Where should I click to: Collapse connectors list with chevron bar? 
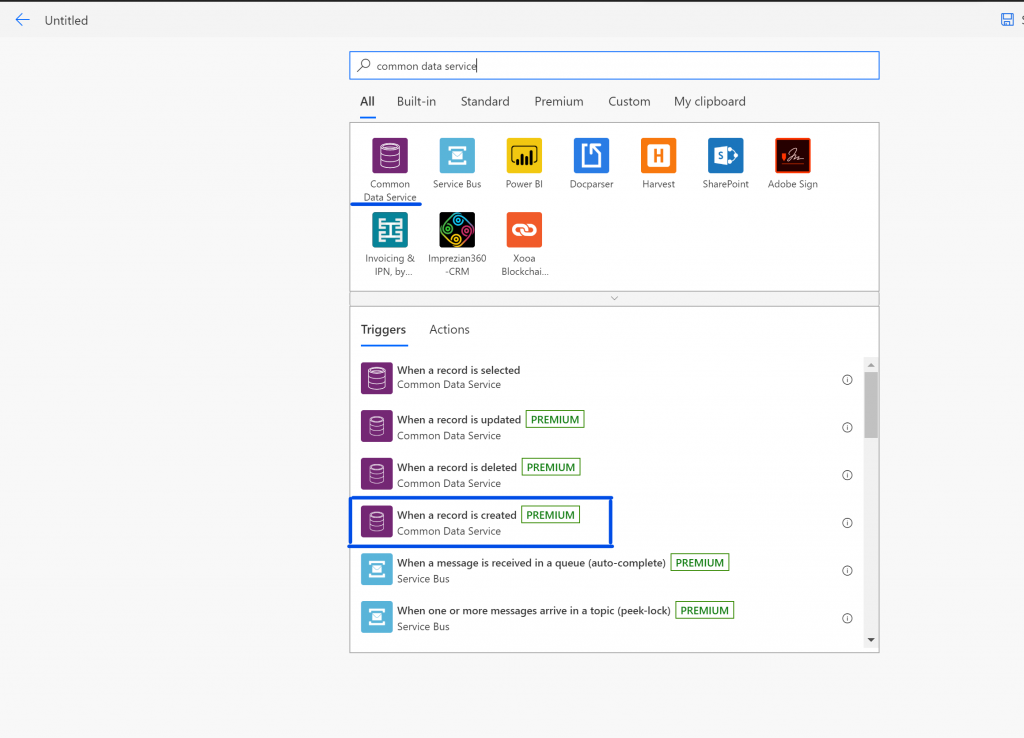pyautogui.click(x=614, y=298)
